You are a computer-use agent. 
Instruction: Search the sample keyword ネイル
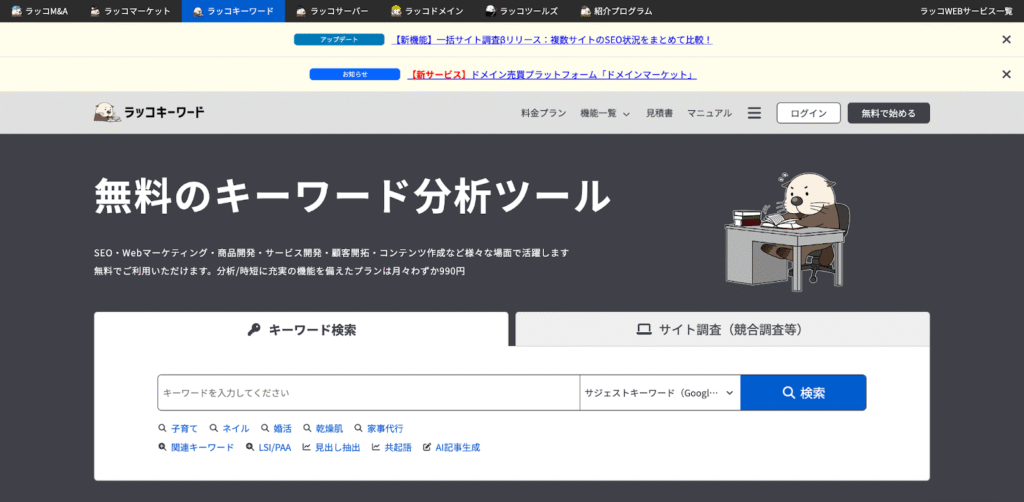pyautogui.click(x=236, y=429)
